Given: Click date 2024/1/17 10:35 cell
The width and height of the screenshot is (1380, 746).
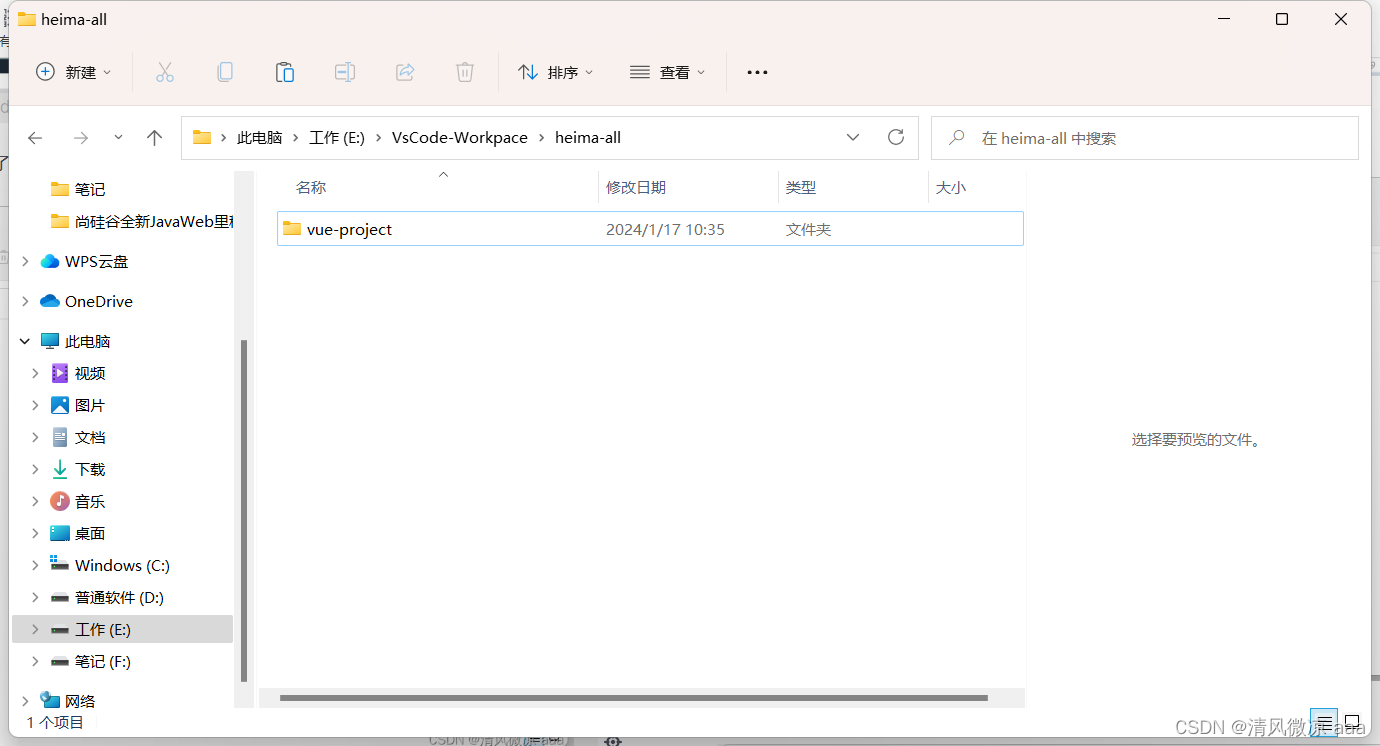Looking at the screenshot, I should coord(665,229).
